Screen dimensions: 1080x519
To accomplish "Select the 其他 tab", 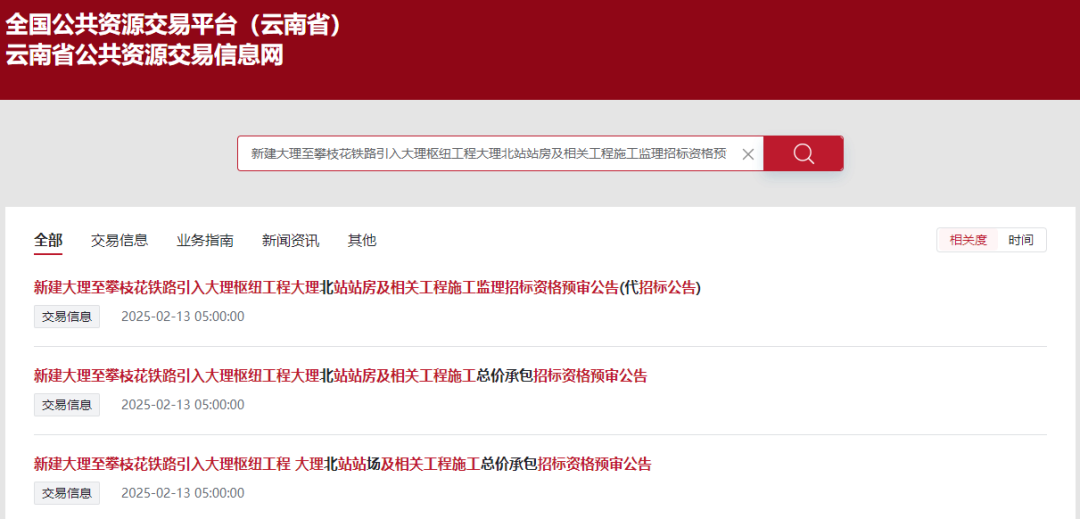I will [x=362, y=240].
